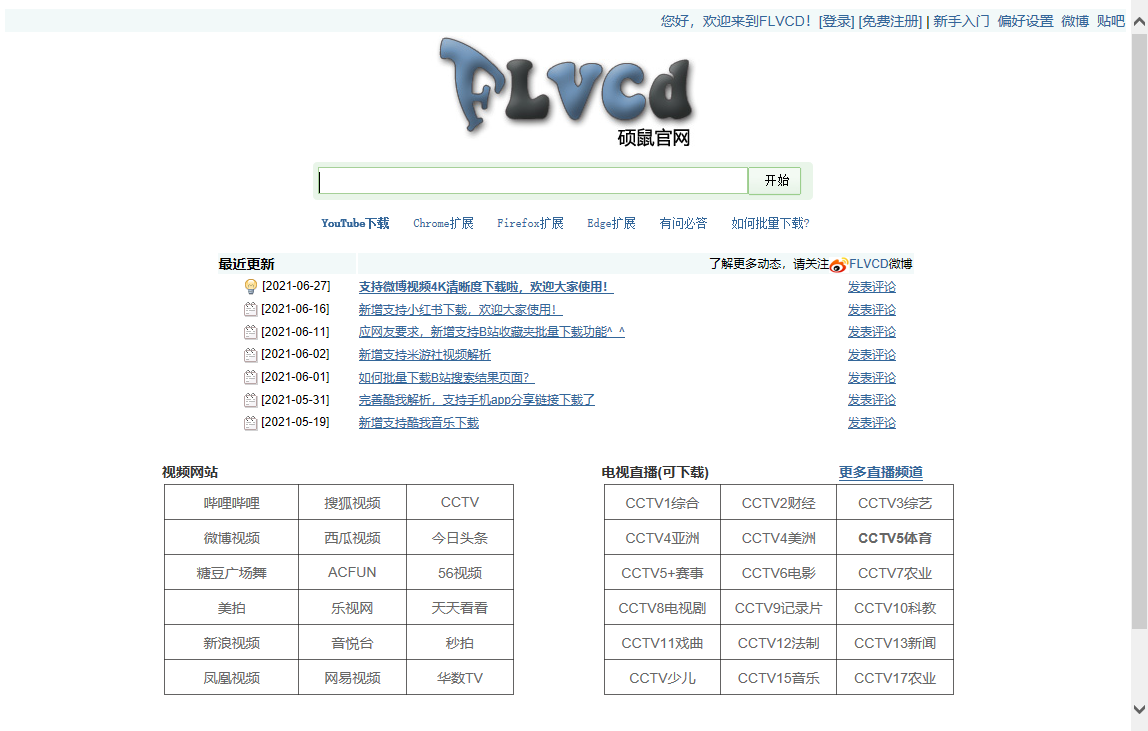Select 西瓜视频 video site
This screenshot has width=1148, height=731.
tap(352, 538)
